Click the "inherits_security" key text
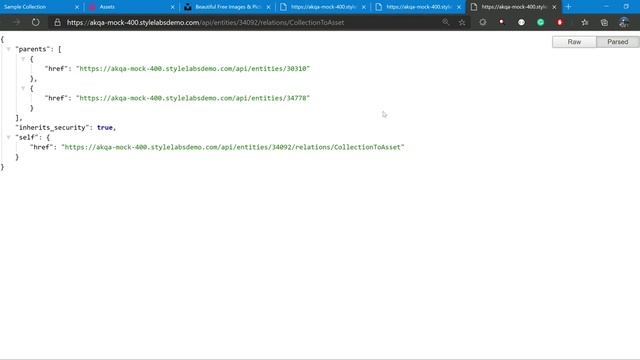640x360 pixels. (x=53, y=127)
